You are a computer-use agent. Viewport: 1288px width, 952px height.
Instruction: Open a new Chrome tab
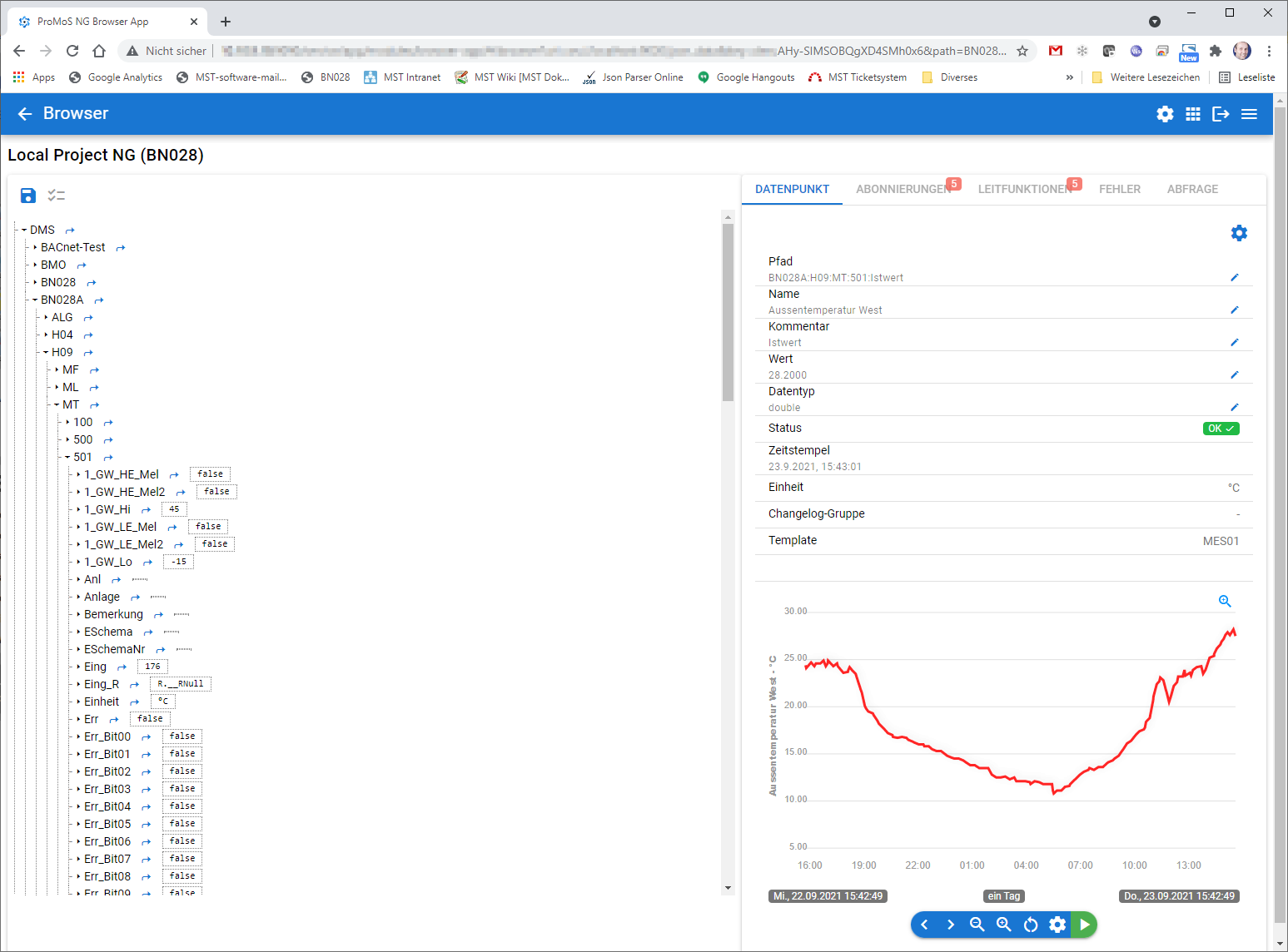point(226,22)
